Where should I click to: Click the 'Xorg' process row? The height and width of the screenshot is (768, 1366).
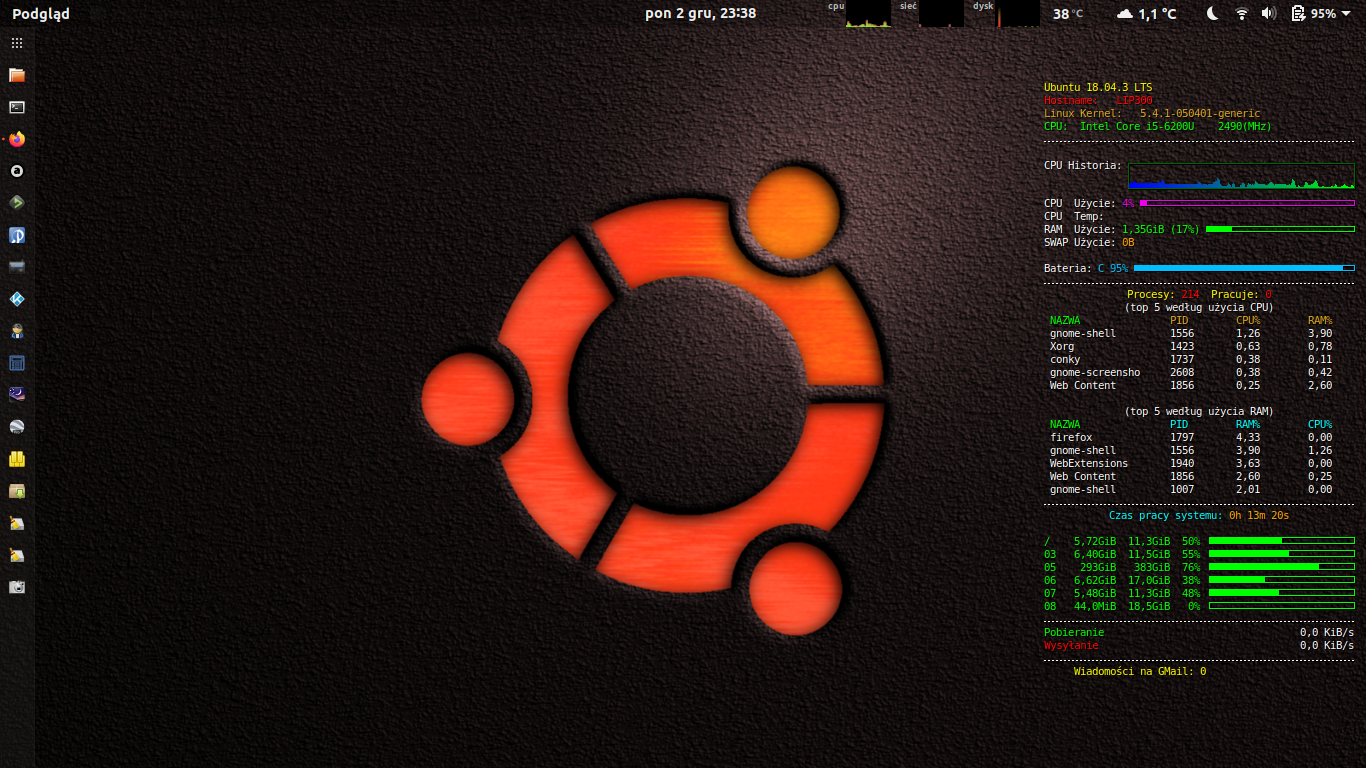coord(1191,346)
